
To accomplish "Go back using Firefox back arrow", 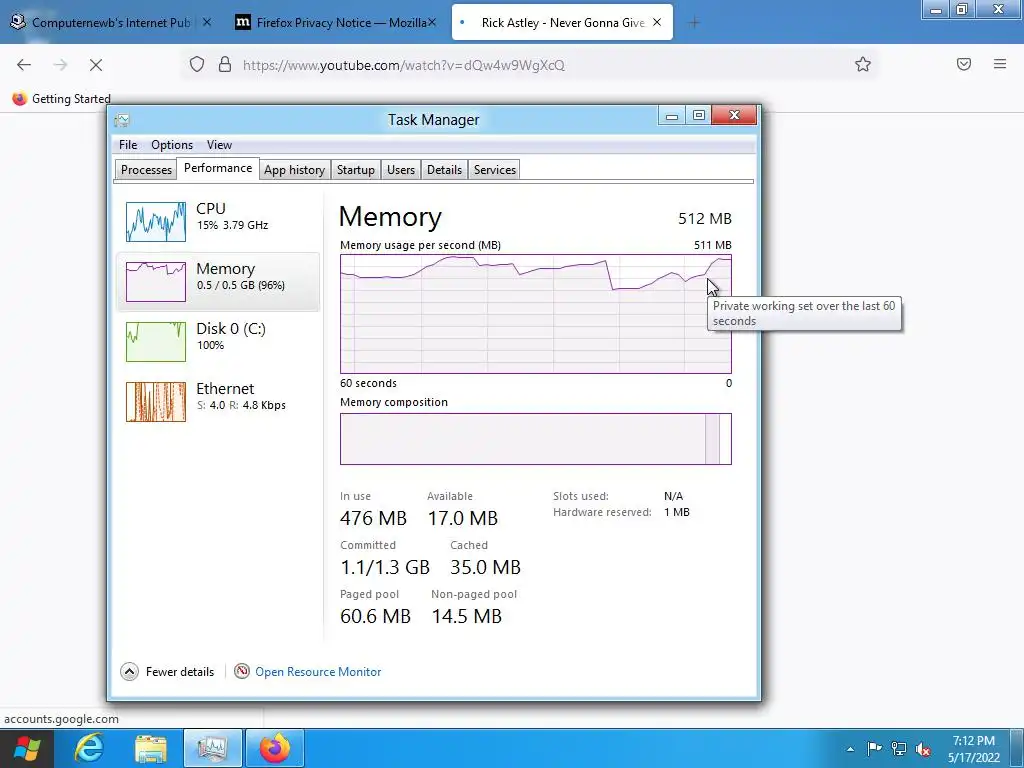I will (x=24, y=65).
